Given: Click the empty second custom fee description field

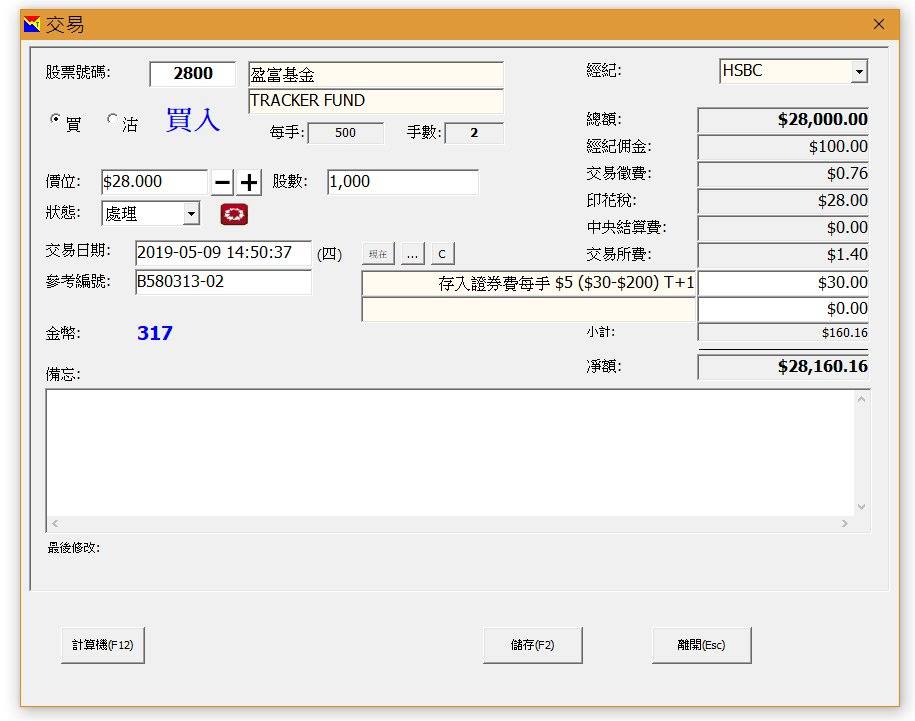Looking at the screenshot, I should pos(529,310).
